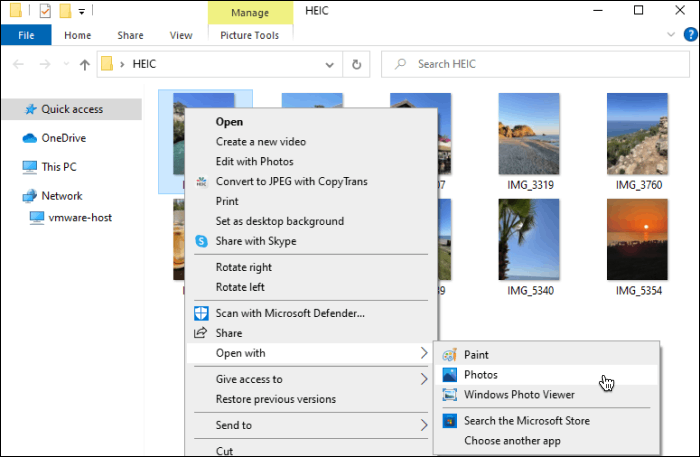
Task: Click the folder icon in address bar
Action: pyautogui.click(x=107, y=64)
